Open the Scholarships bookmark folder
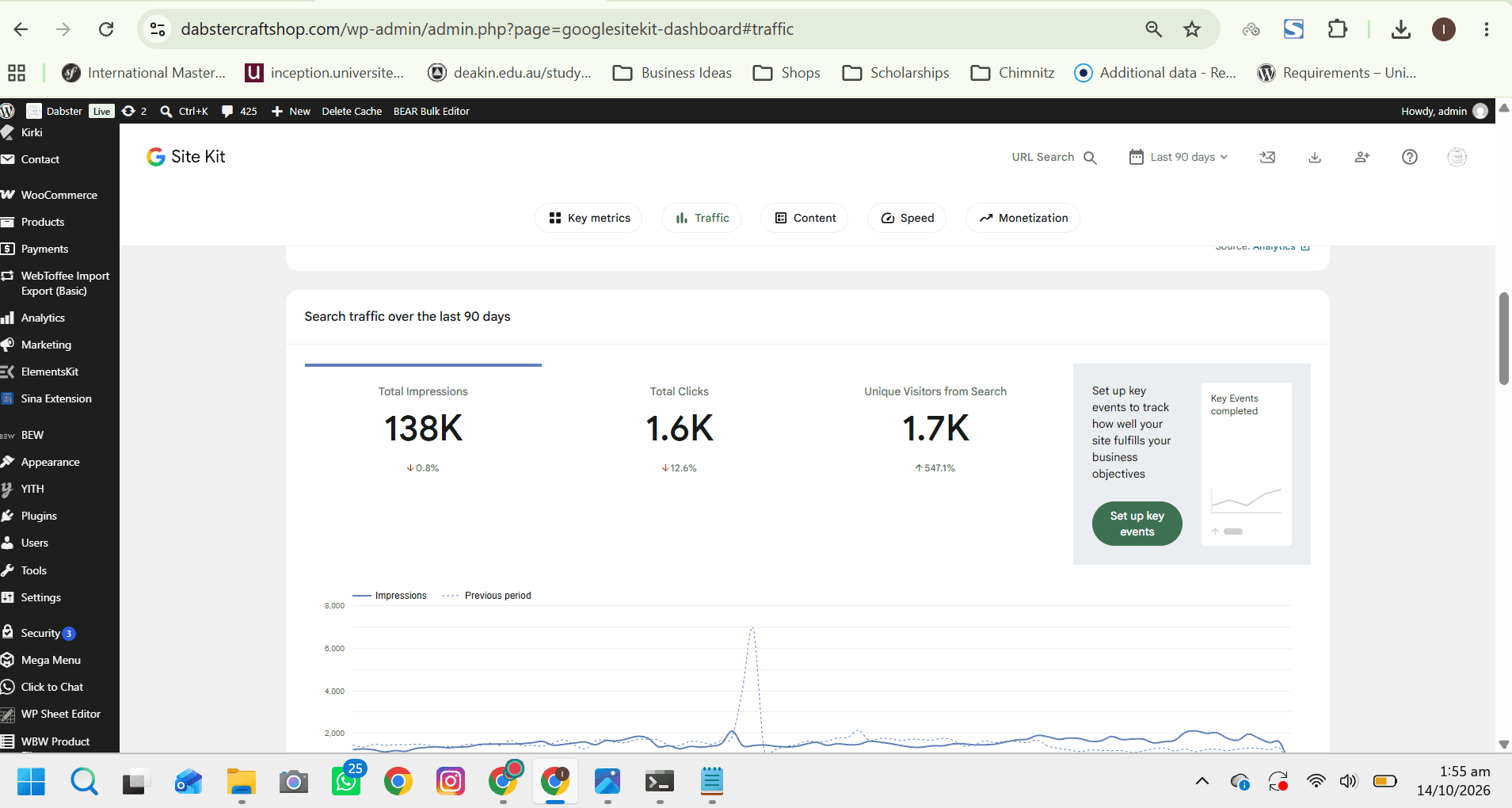This screenshot has height=808, width=1512. (896, 73)
